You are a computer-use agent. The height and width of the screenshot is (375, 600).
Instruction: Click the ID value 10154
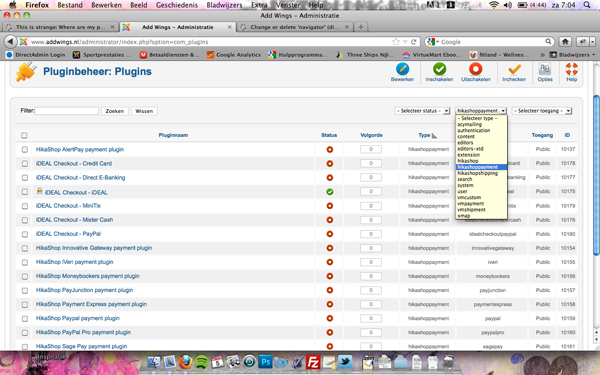[568, 248]
